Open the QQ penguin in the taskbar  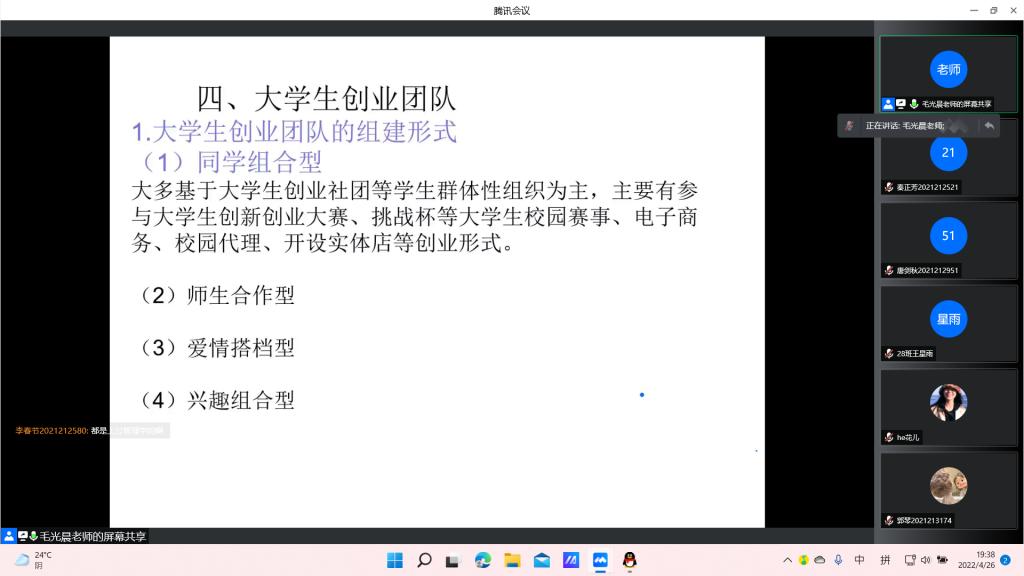pos(629,560)
